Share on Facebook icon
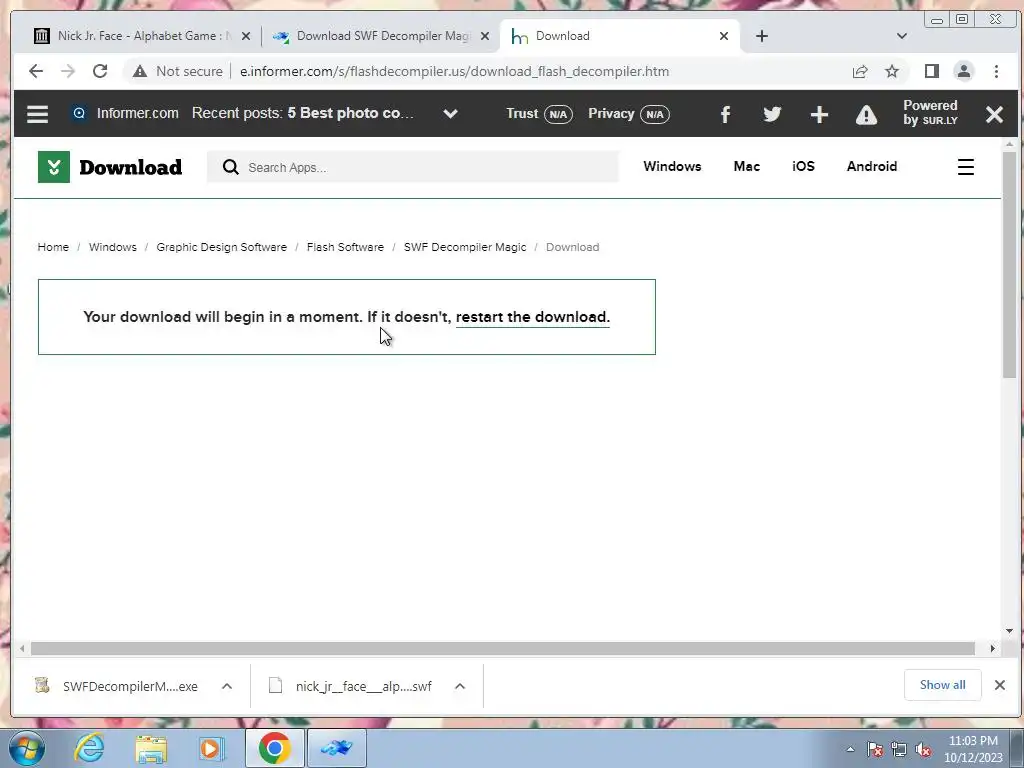Image resolution: width=1024 pixels, height=768 pixels. coord(725,114)
